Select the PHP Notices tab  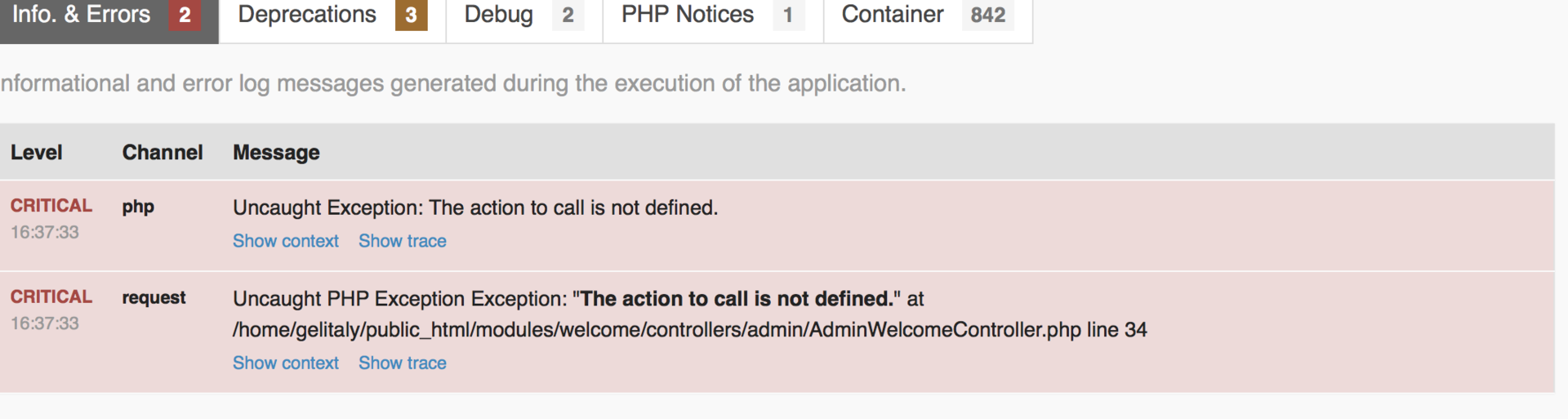[x=688, y=15]
